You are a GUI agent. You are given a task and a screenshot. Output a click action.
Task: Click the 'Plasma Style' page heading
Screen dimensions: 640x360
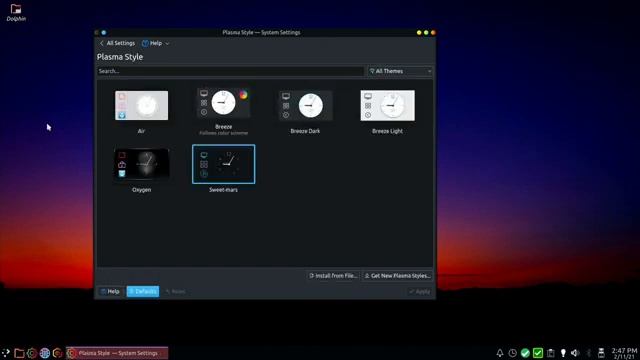pyautogui.click(x=120, y=57)
